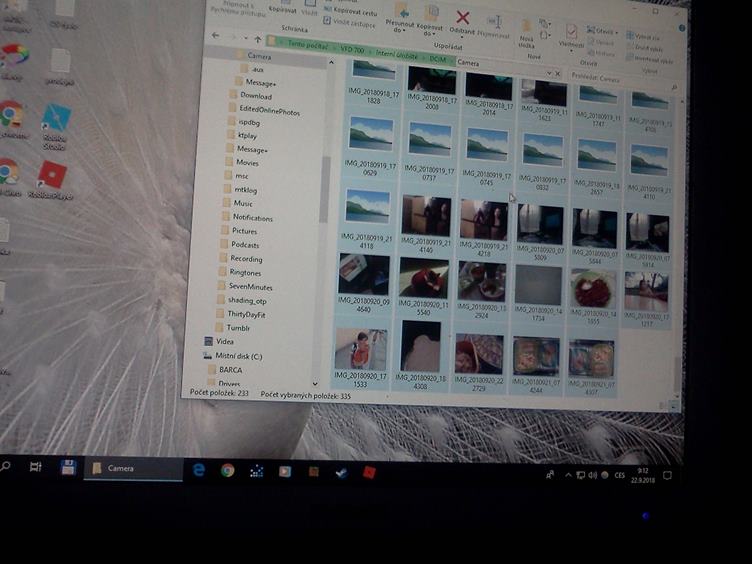This screenshot has height=564, width=752.
Task: Select the SevenMinutes folder in the tree
Action: (x=250, y=286)
